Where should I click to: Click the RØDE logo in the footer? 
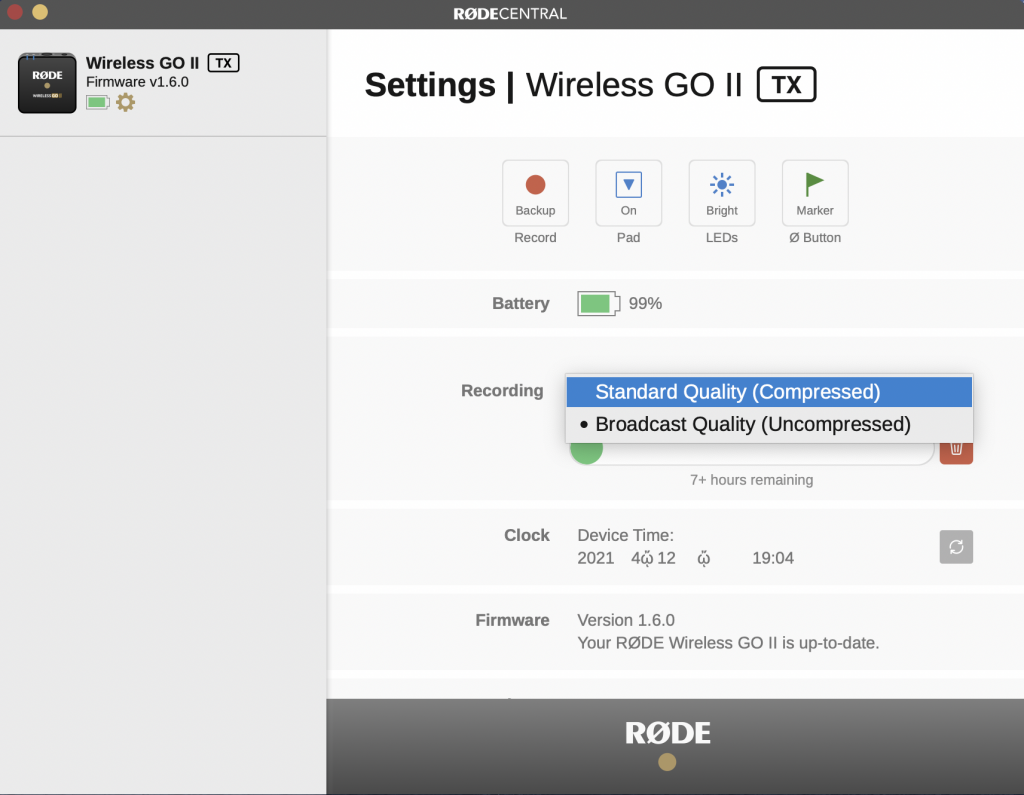tap(667, 733)
